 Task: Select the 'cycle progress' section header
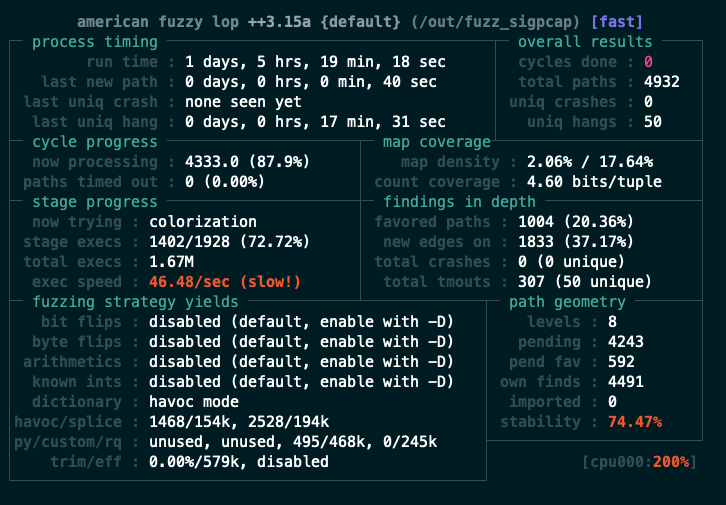[x=95, y=142]
